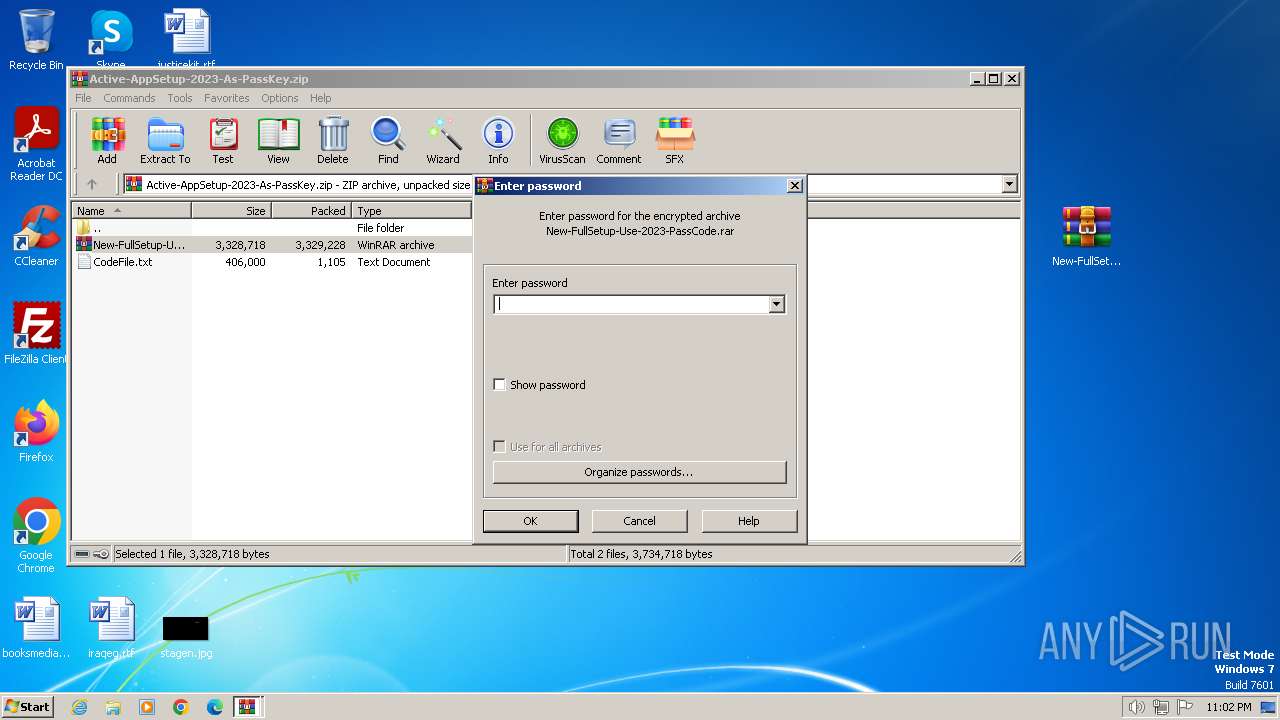Click the WinRAR taskbar button
1280x720 pixels.
247,707
